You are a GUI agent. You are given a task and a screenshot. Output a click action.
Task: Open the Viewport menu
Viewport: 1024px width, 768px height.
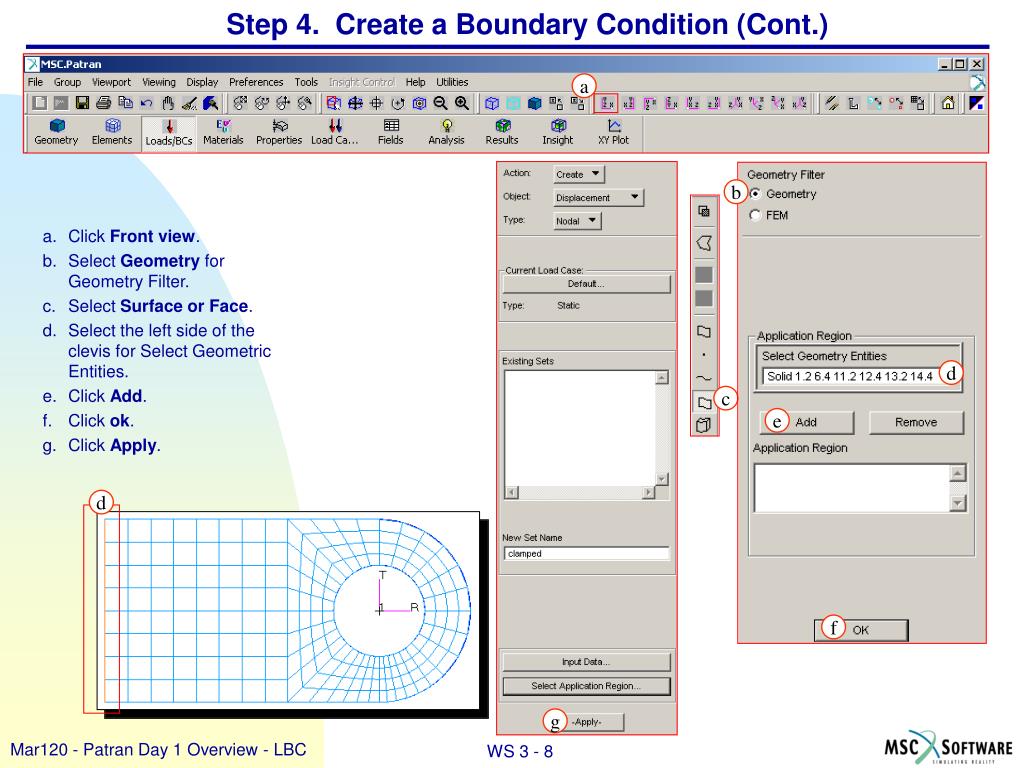(111, 82)
